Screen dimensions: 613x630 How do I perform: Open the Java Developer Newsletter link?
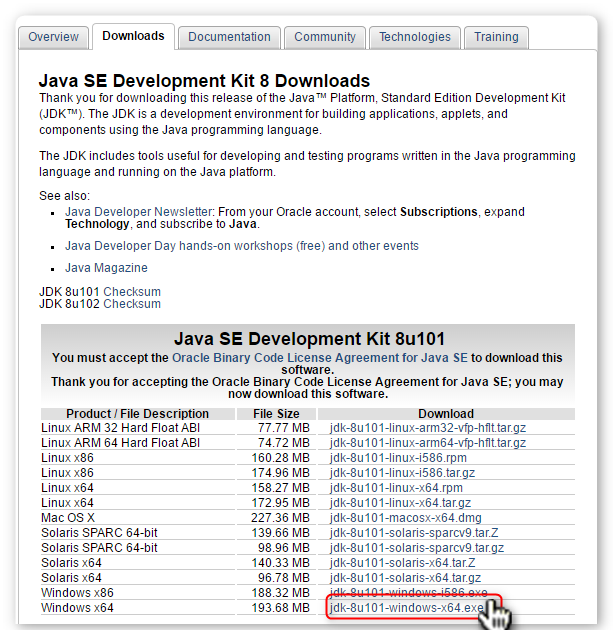click(139, 212)
